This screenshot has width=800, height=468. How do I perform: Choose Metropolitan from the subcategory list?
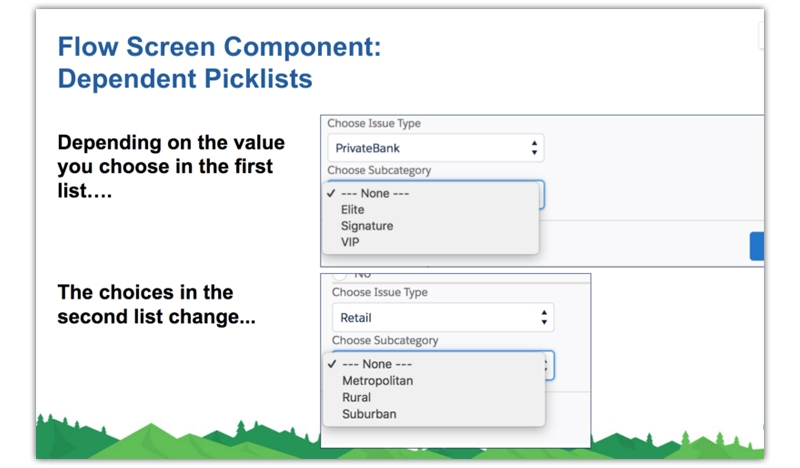coord(377,381)
